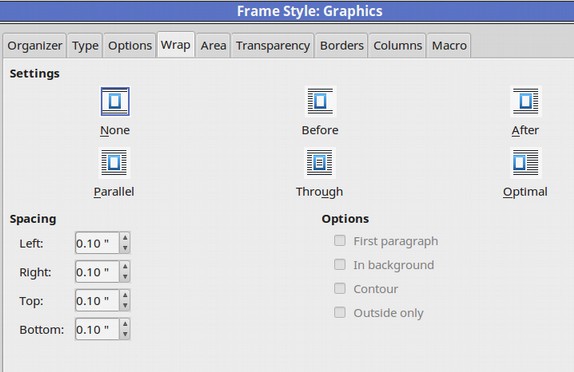Image resolution: width=574 pixels, height=372 pixels.
Task: Enable the First paragraph checkbox
Action: 340,241
